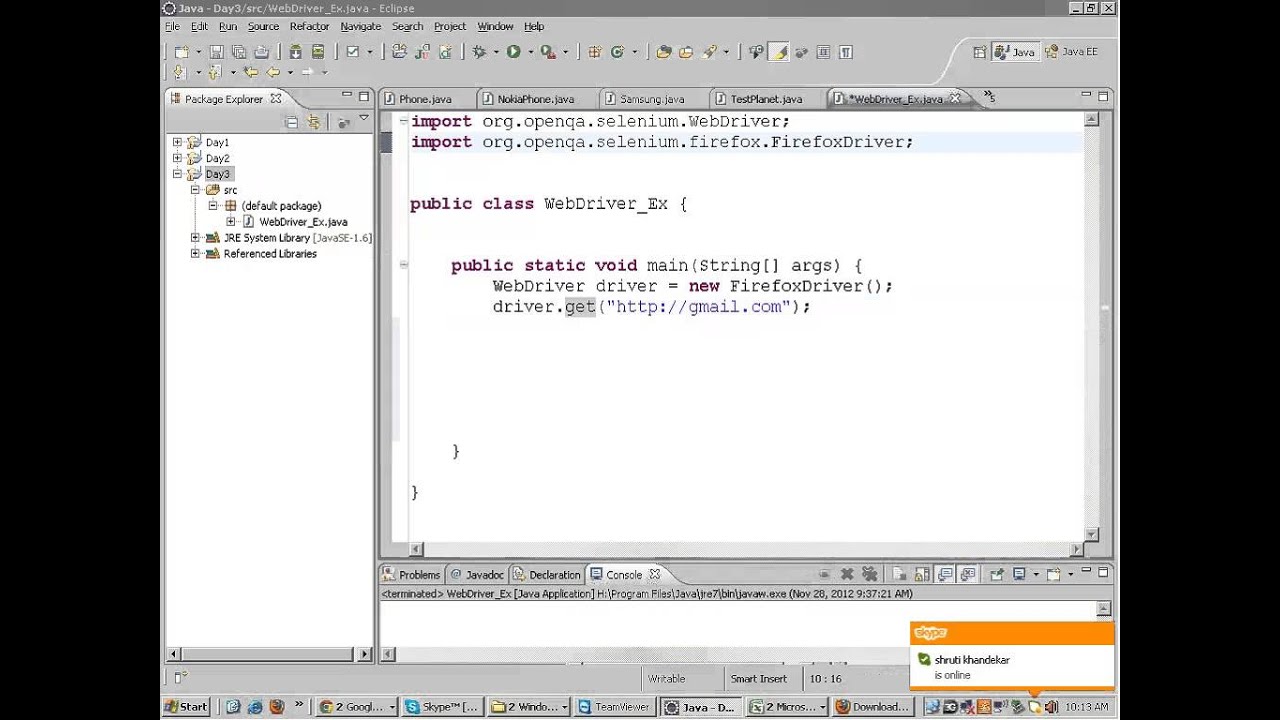Select WebDriver_Ex.java in Package Explorer

[303, 222]
